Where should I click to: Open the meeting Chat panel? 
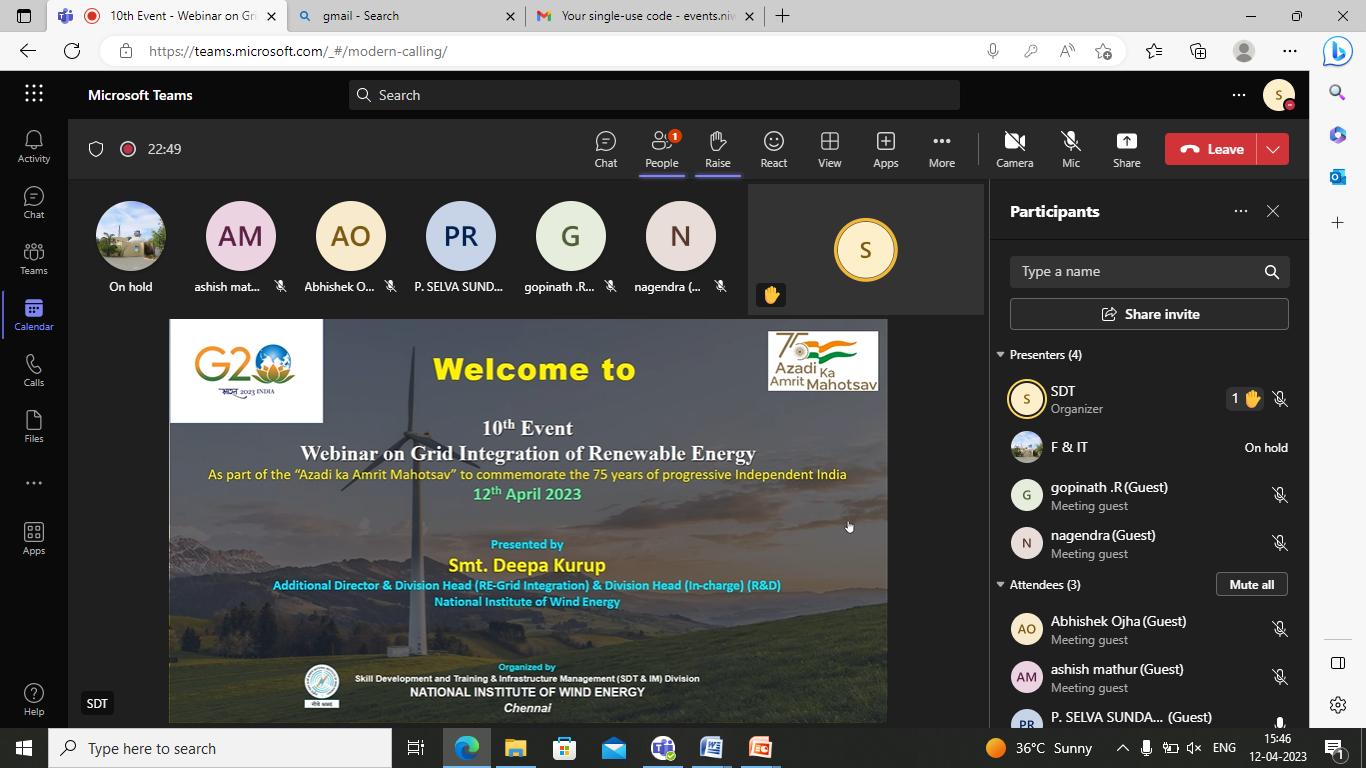click(x=605, y=149)
